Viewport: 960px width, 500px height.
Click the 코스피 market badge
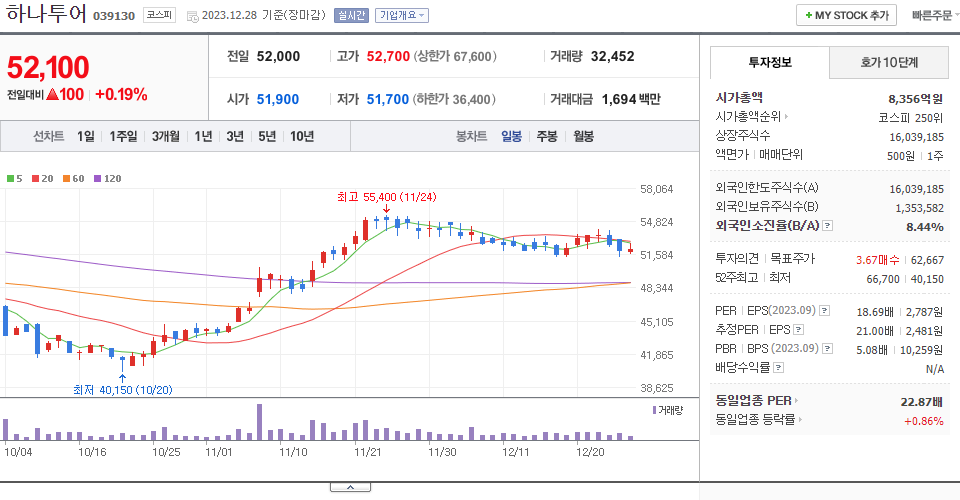tap(159, 15)
